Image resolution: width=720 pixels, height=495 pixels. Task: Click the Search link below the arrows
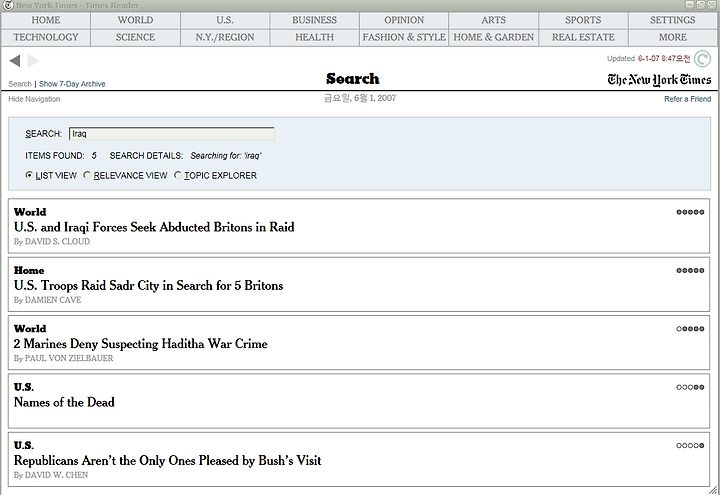pos(20,84)
